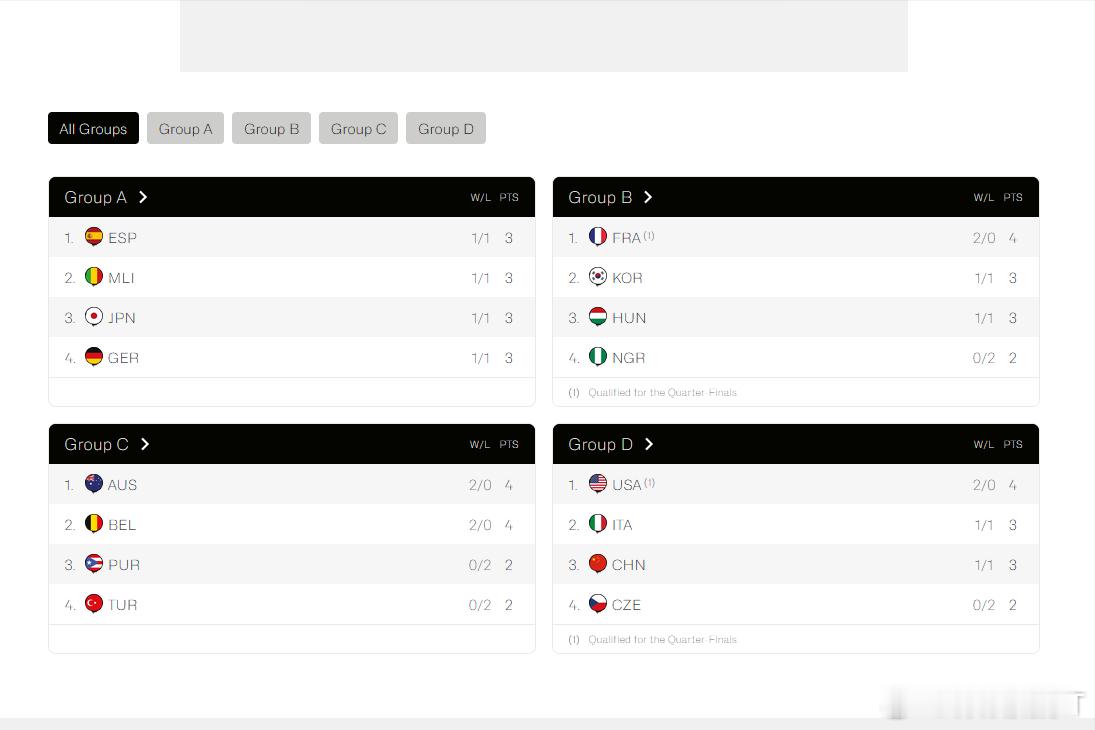Open the GER team link
The height and width of the screenshot is (730, 1095).
(124, 358)
